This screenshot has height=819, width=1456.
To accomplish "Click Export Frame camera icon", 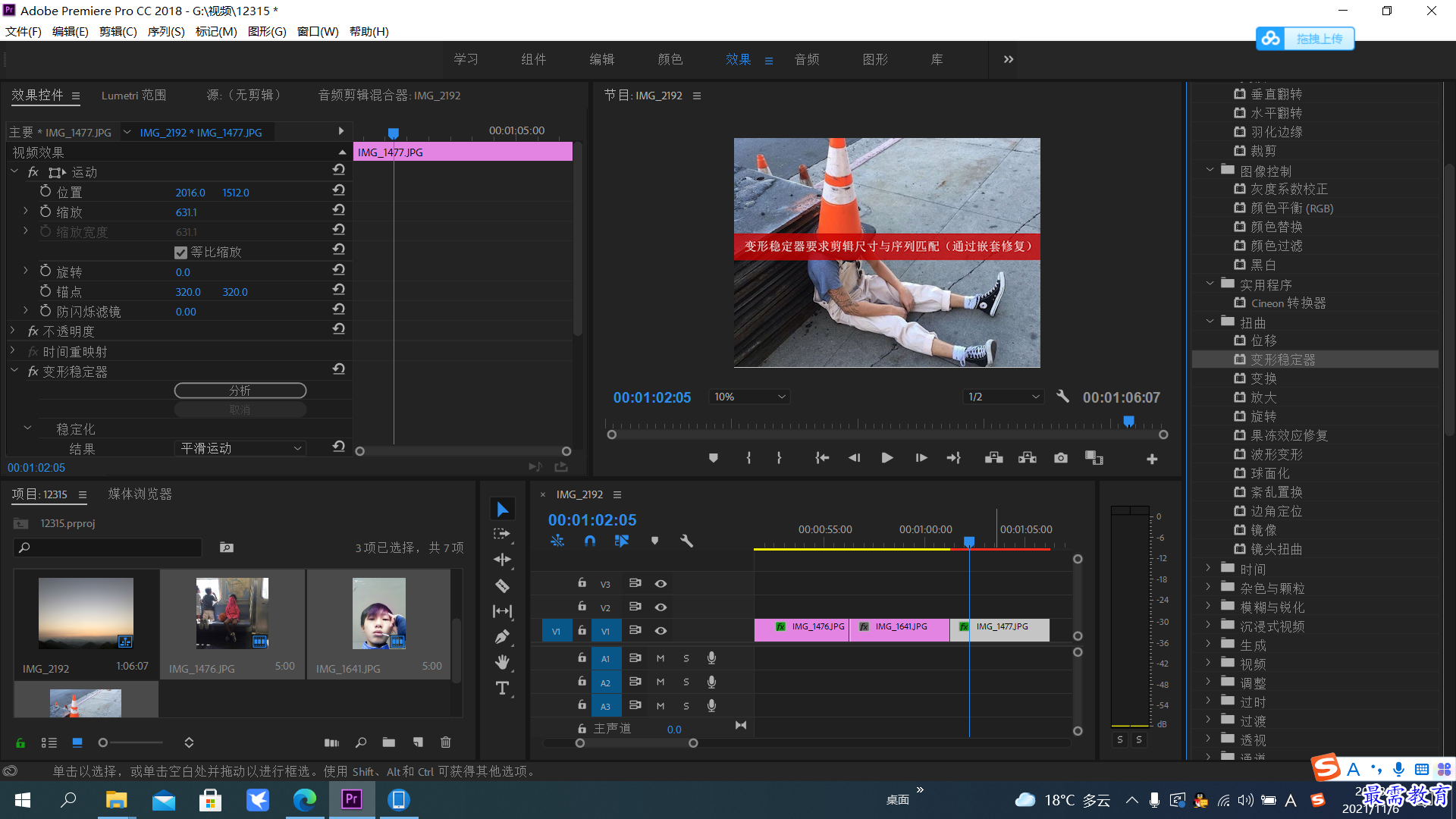I will tap(1061, 458).
